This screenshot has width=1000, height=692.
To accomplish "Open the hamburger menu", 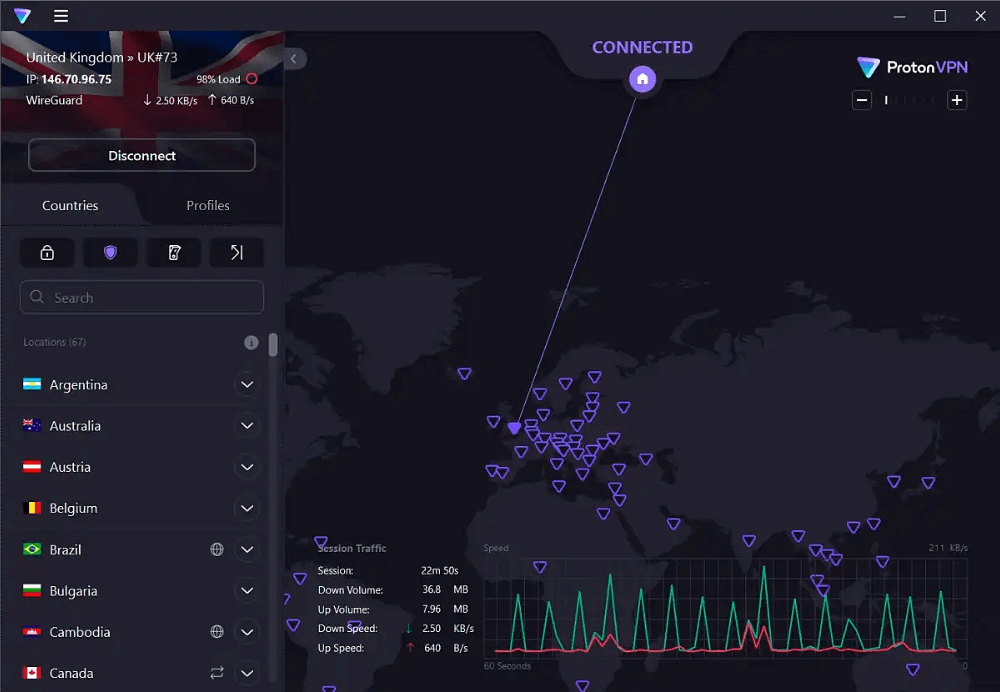I will [x=61, y=16].
